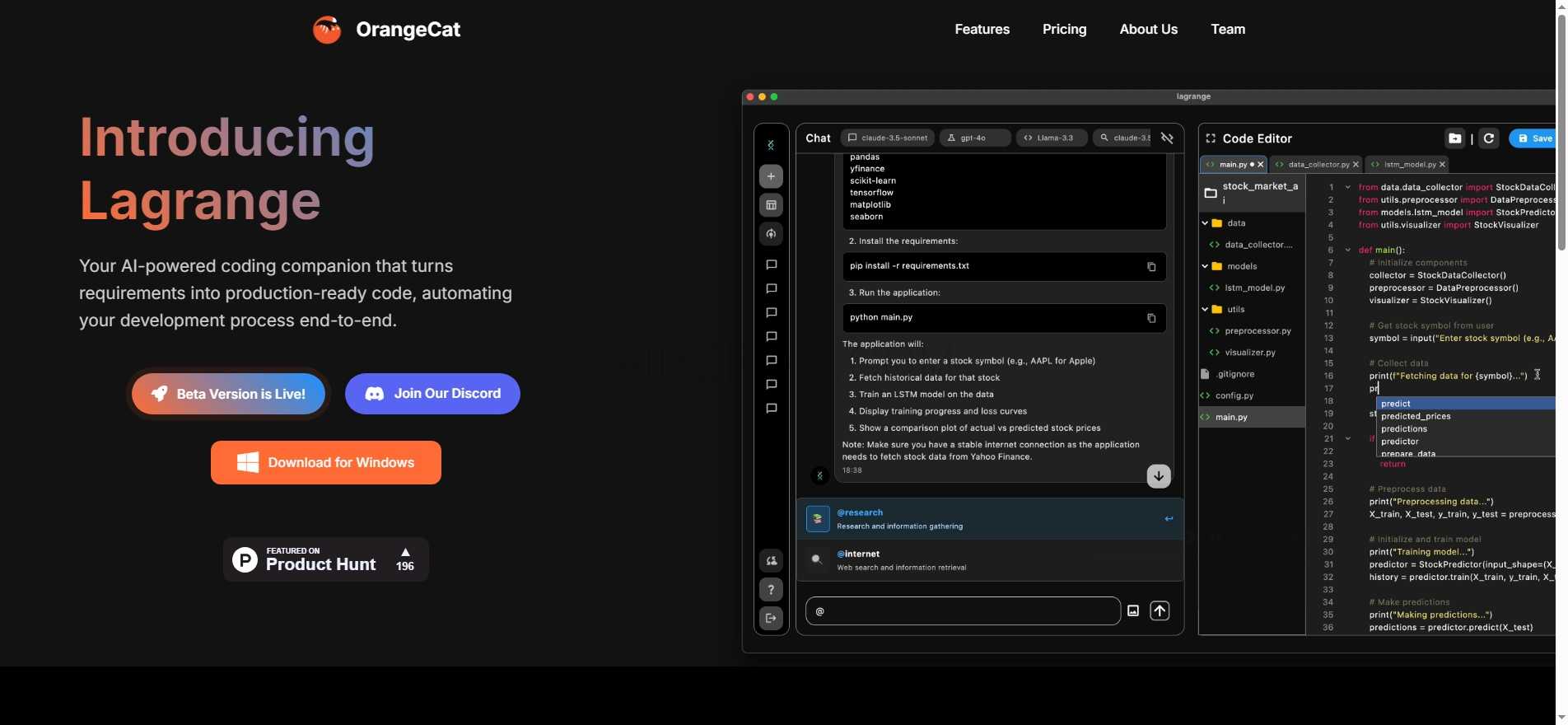Switch to the gpt-4o model tab
Image resolution: width=1568 pixels, height=725 pixels.
pyautogui.click(x=975, y=138)
